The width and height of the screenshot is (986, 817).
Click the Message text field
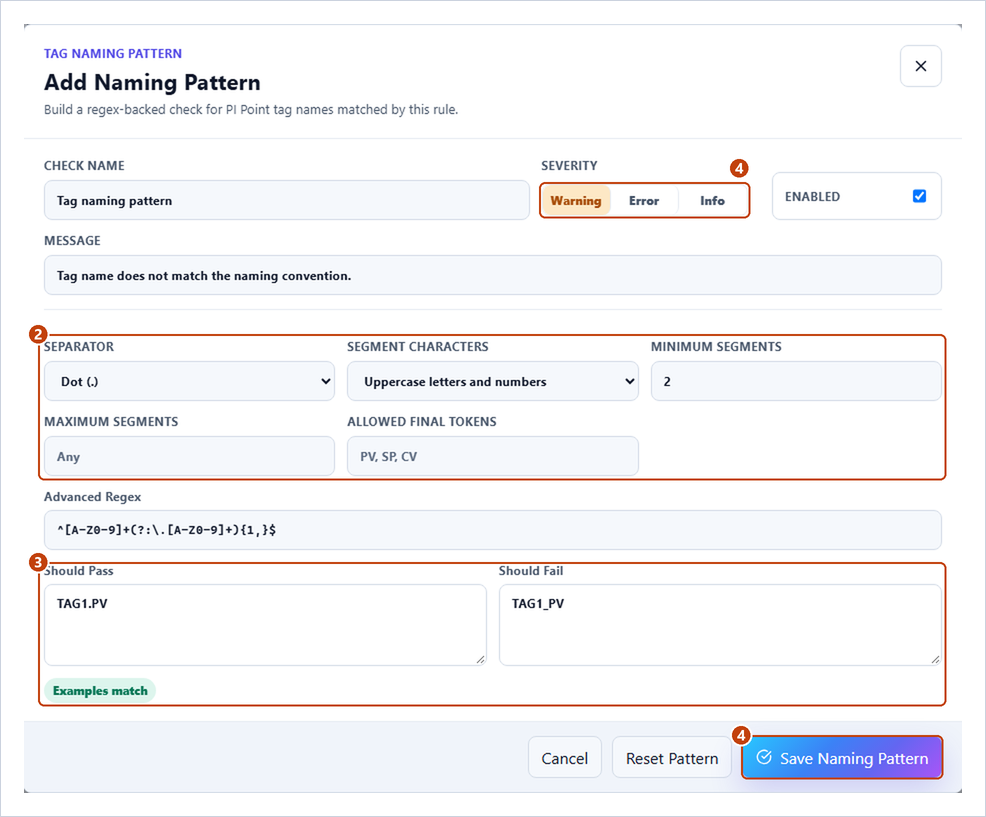coord(492,275)
